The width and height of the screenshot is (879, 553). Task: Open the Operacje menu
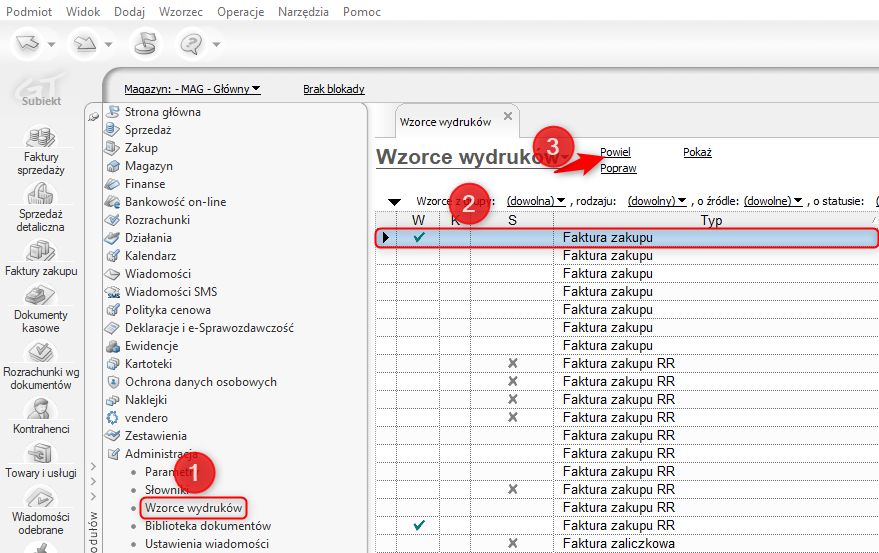point(240,12)
